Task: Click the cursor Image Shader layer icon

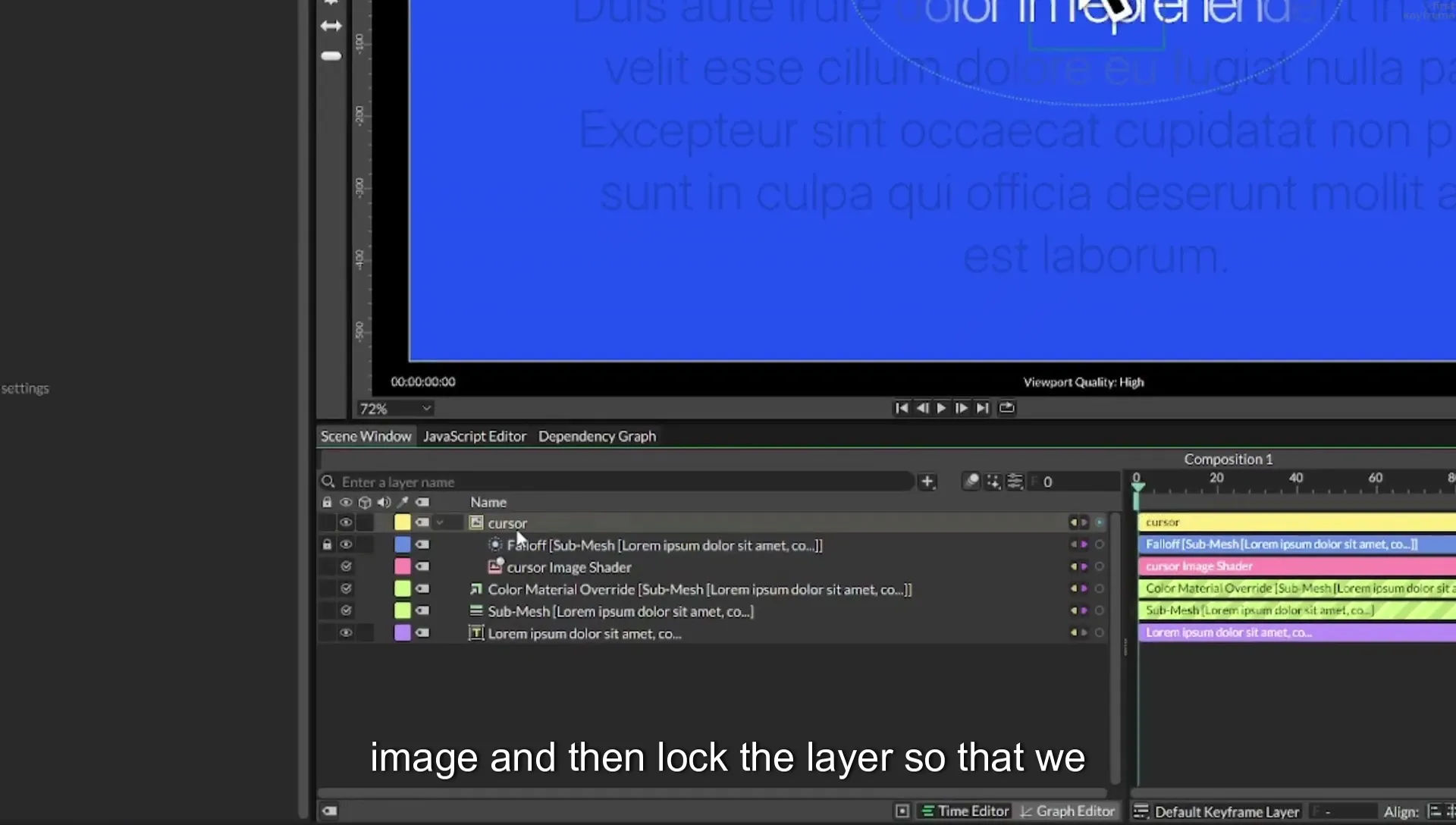Action: click(x=495, y=566)
